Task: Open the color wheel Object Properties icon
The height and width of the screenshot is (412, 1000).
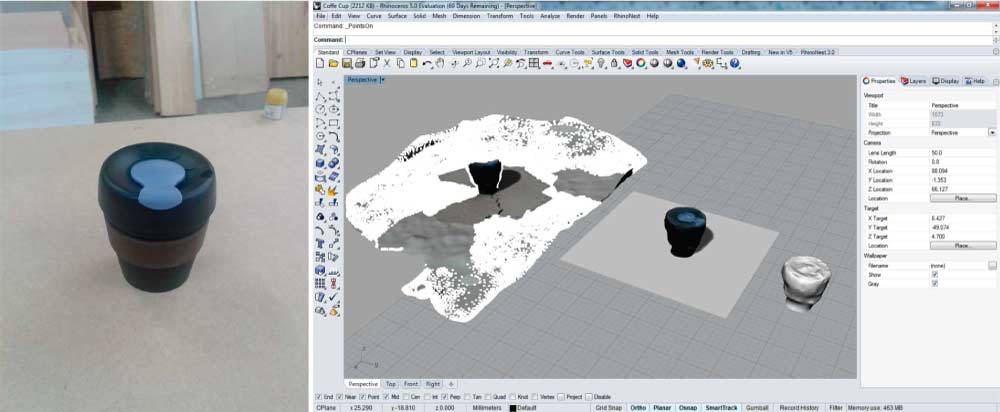Action: tap(640, 64)
